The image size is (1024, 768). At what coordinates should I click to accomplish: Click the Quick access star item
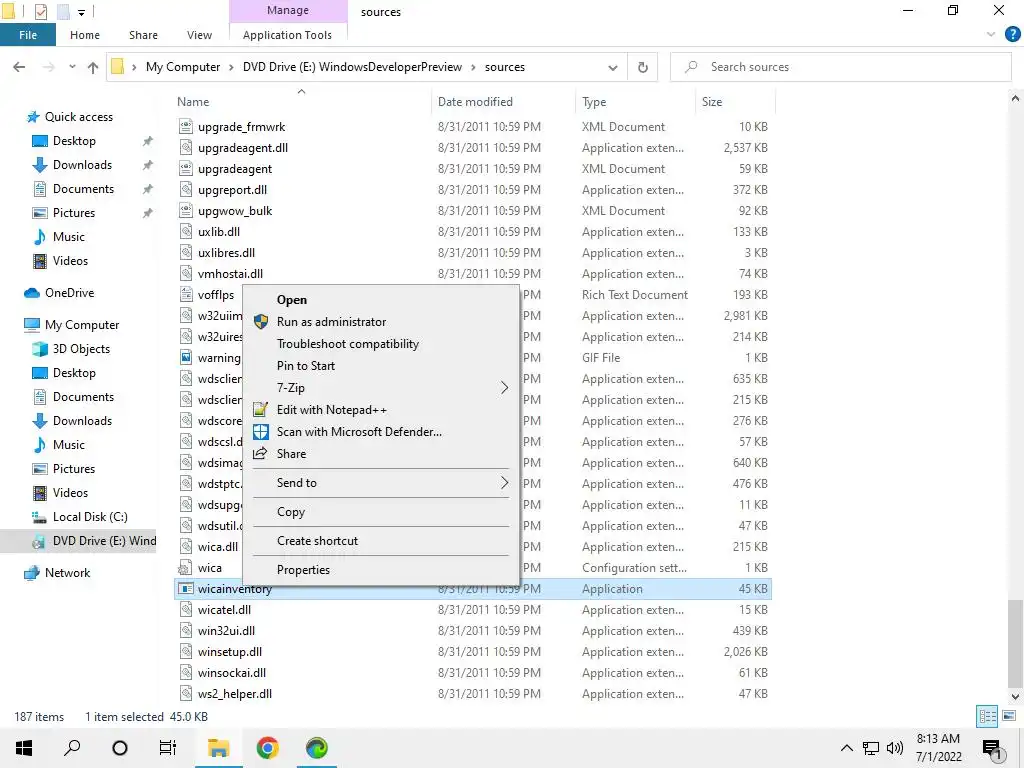[78, 117]
